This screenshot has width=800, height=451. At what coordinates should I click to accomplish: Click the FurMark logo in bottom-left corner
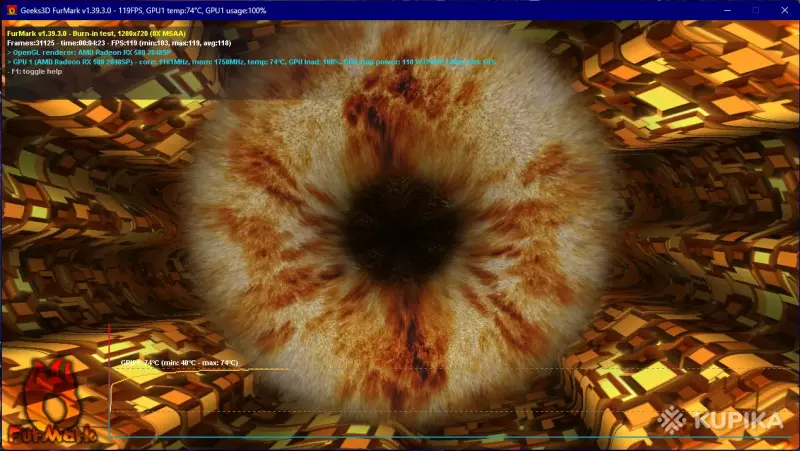51,401
